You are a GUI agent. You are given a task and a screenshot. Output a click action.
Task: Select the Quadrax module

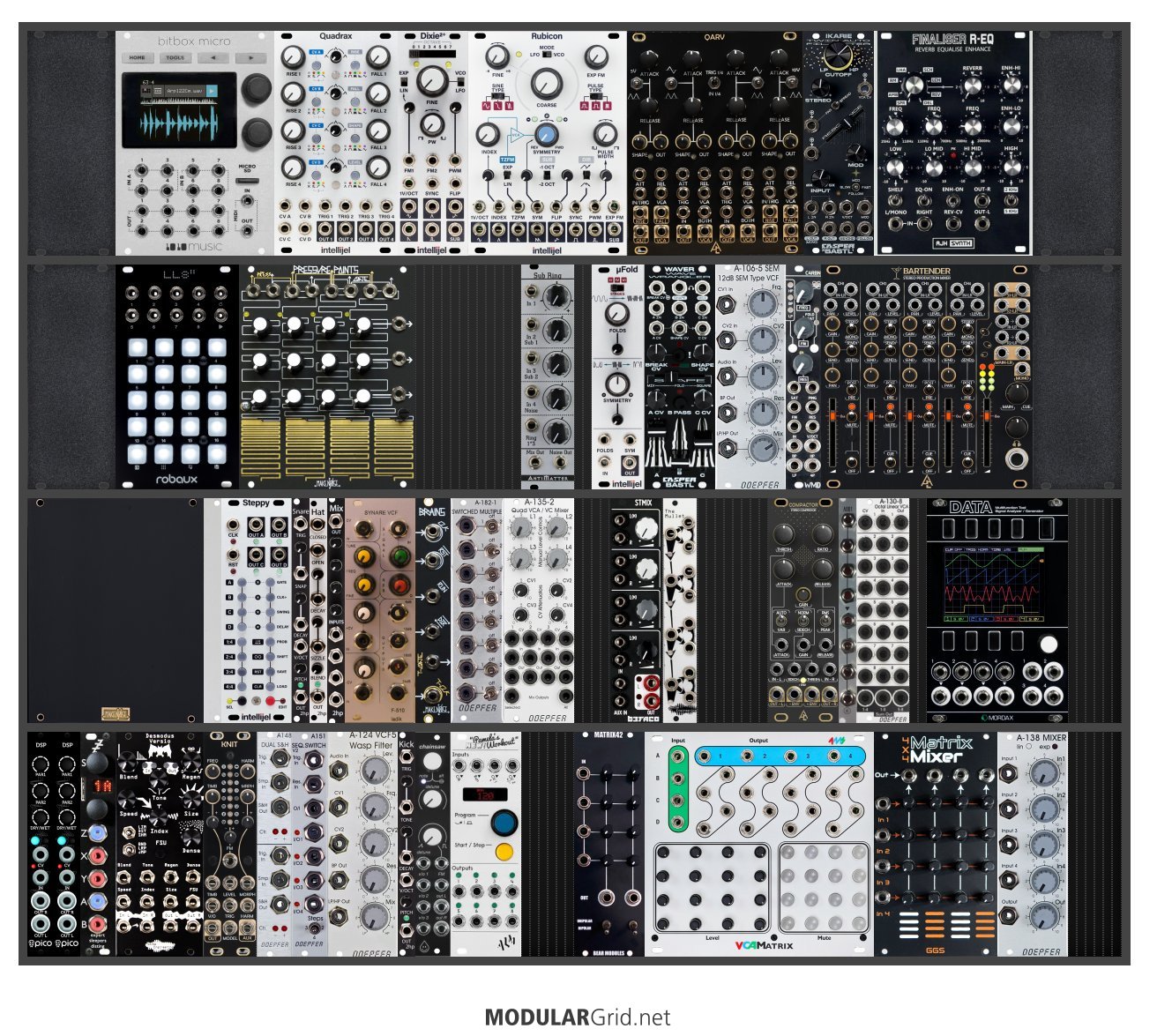pyautogui.click(x=336, y=144)
